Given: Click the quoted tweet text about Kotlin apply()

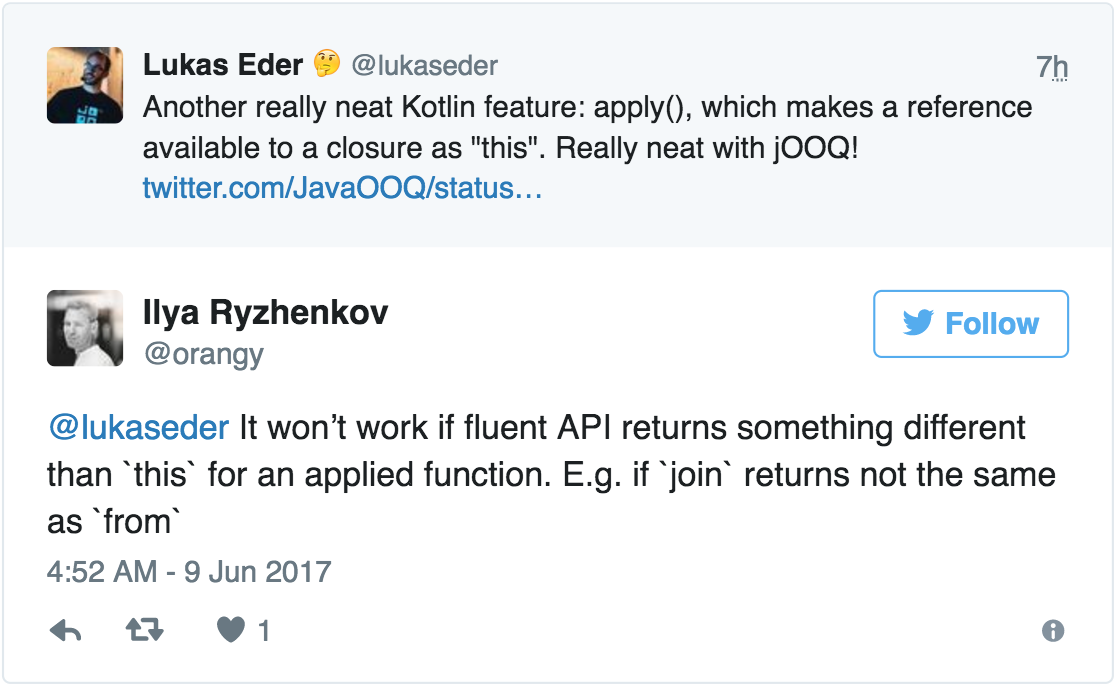Looking at the screenshot, I should [587, 127].
